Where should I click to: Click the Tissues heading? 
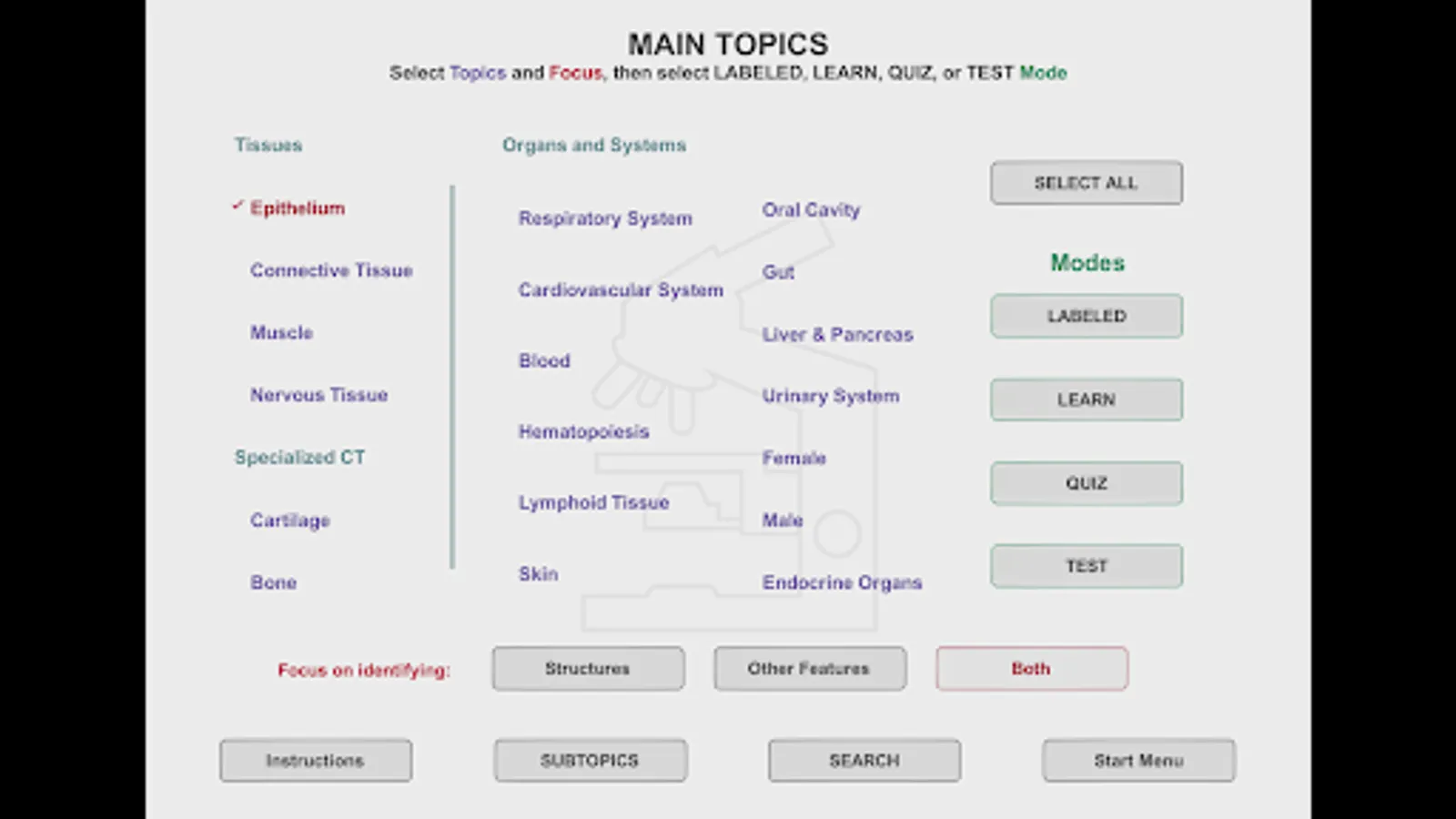click(268, 145)
